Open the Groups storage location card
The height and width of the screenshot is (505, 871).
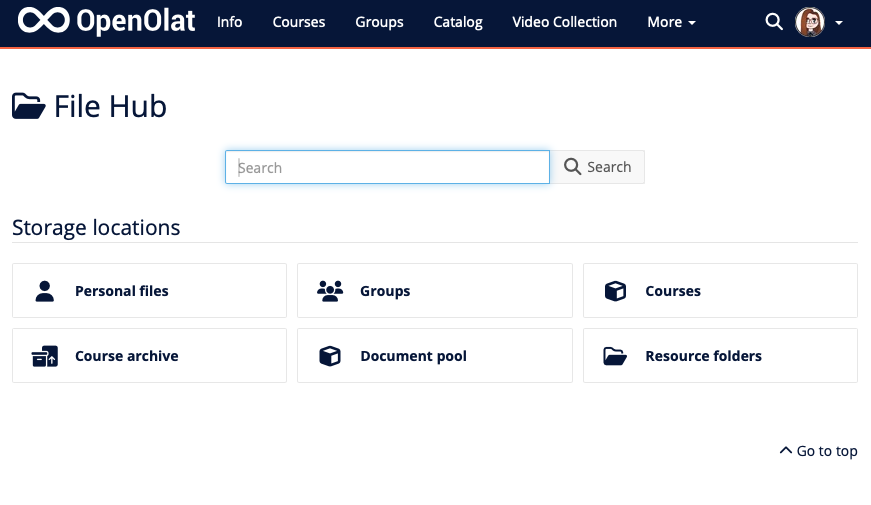(434, 291)
